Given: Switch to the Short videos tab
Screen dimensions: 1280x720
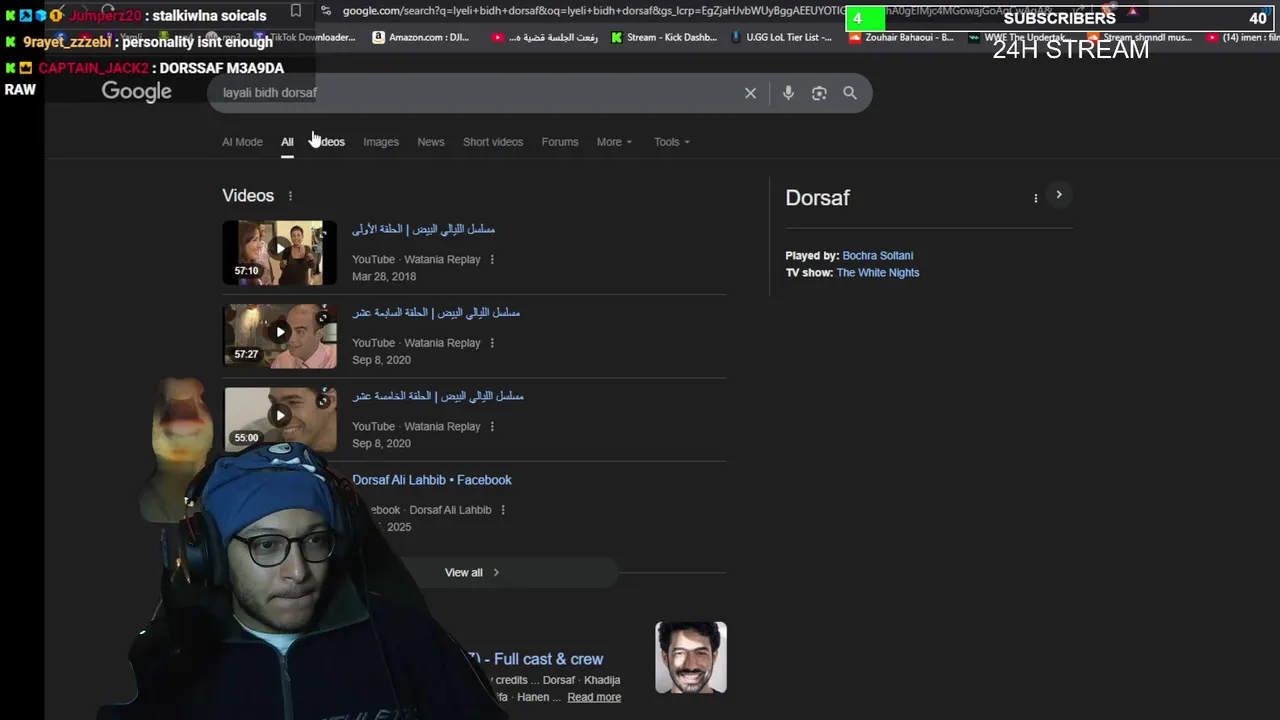Looking at the screenshot, I should (493, 142).
